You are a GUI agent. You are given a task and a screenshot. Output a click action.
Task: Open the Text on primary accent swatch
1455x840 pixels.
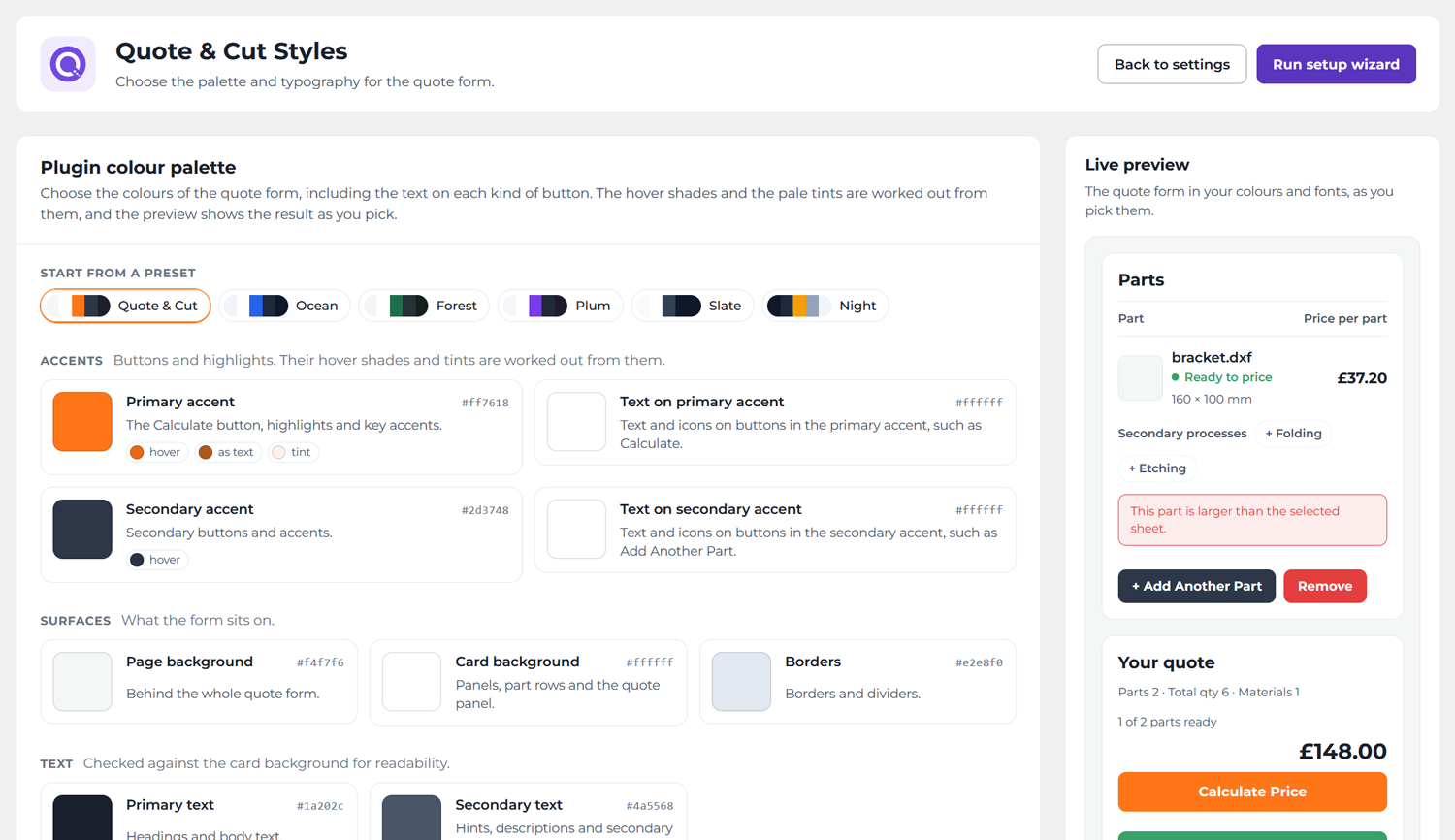click(576, 421)
